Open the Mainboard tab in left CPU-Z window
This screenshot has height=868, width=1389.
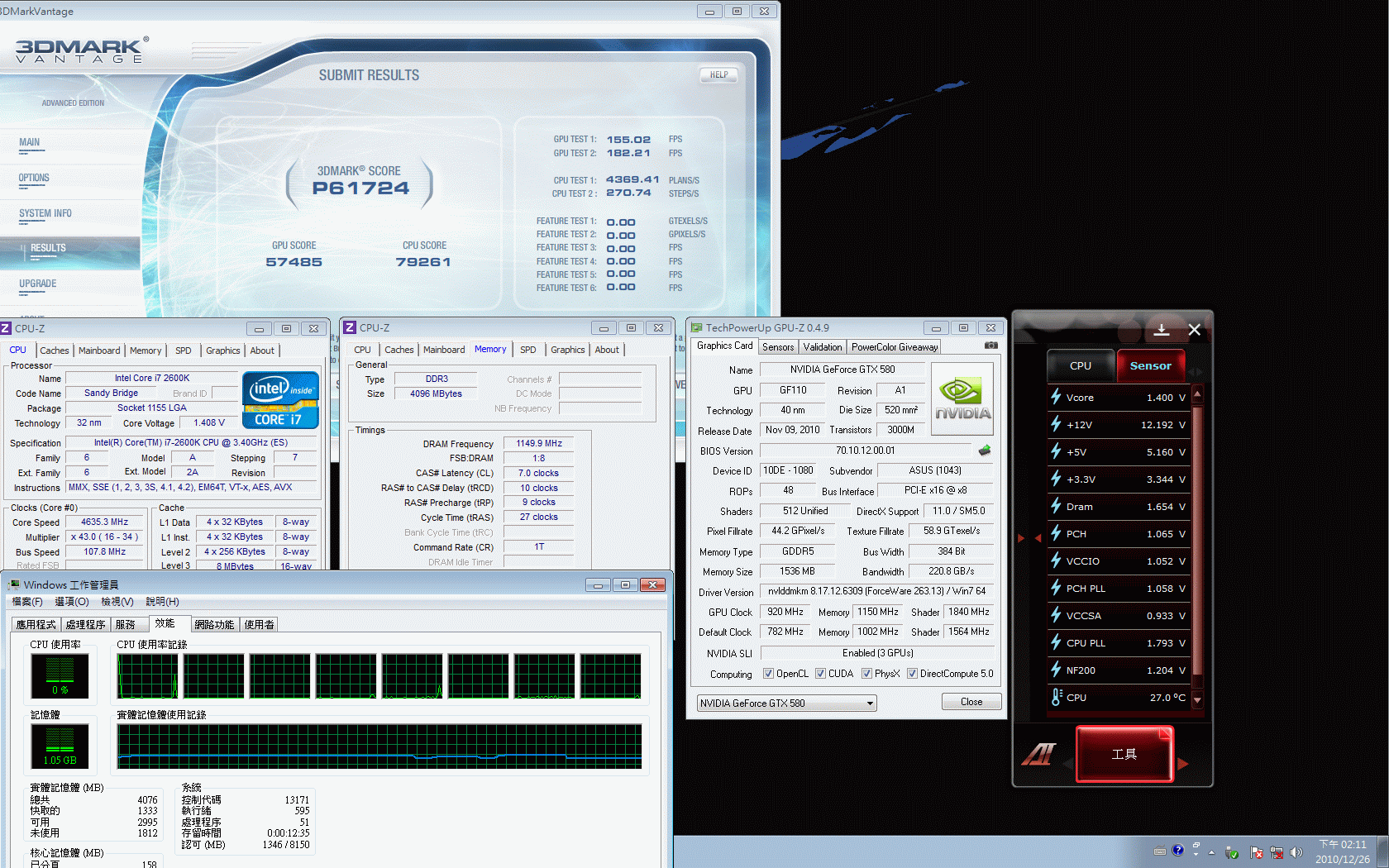click(x=99, y=351)
